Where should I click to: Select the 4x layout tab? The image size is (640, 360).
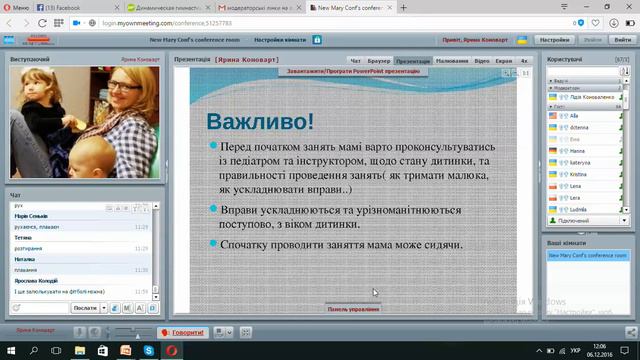(524, 60)
